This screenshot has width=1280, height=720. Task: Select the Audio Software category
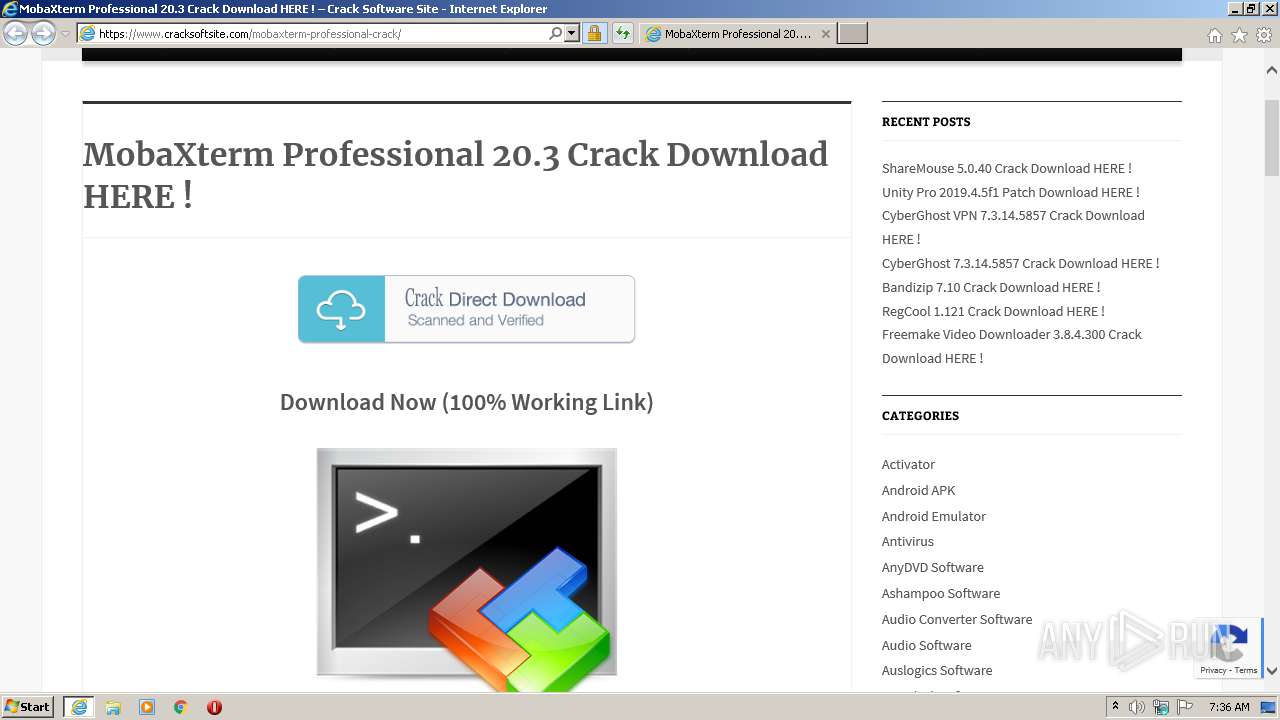[926, 645]
